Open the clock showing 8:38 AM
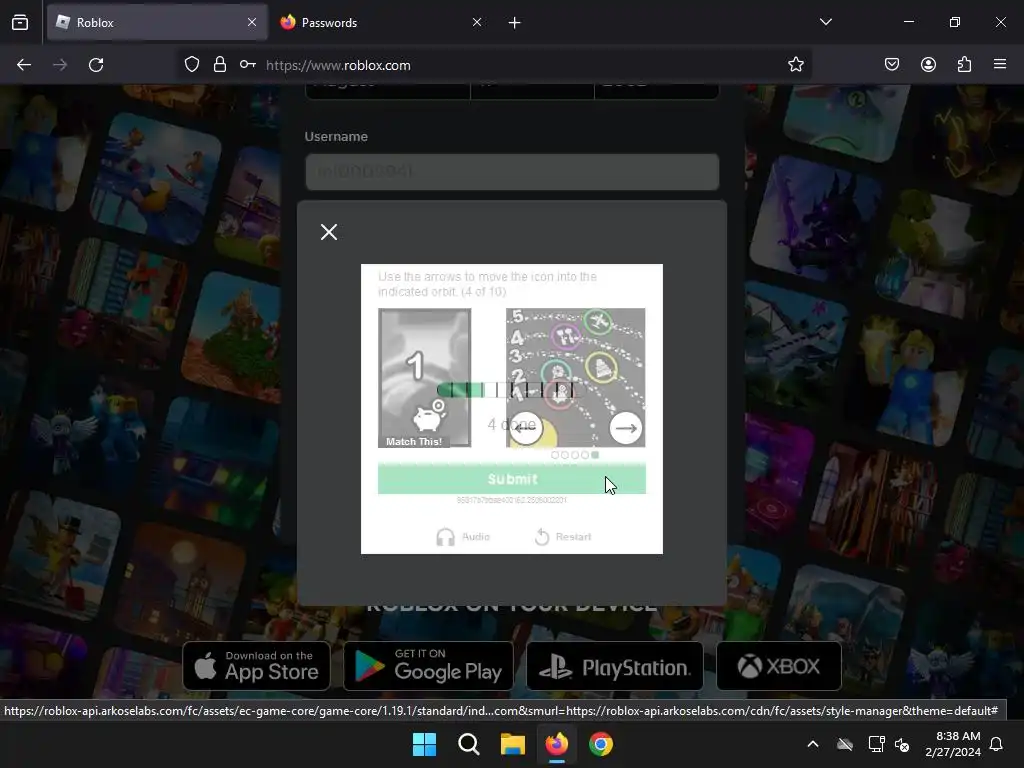 click(x=953, y=744)
